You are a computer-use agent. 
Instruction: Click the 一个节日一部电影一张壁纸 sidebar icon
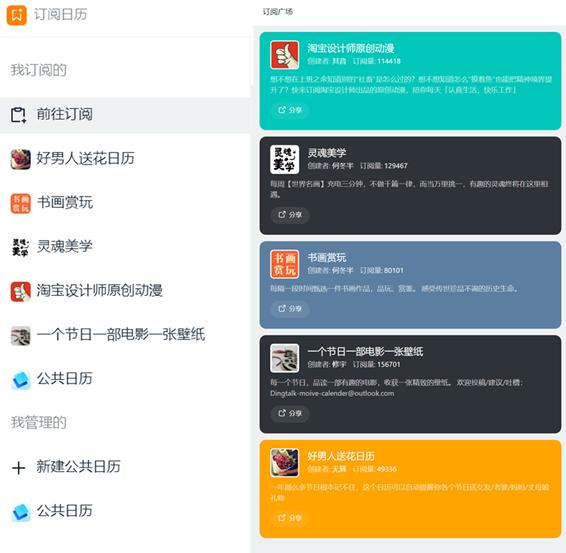(x=21, y=335)
